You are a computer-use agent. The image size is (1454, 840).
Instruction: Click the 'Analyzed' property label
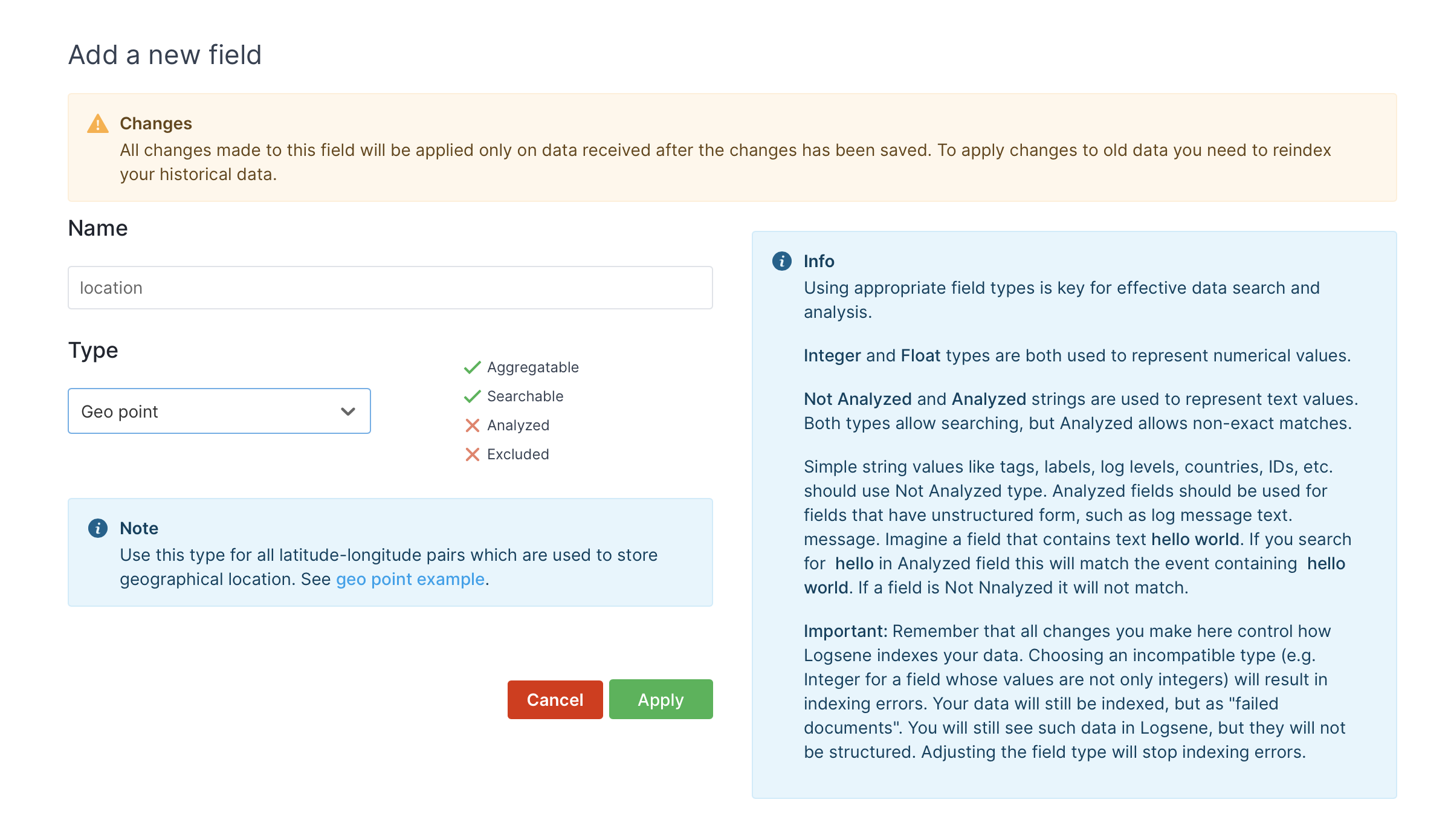[518, 425]
